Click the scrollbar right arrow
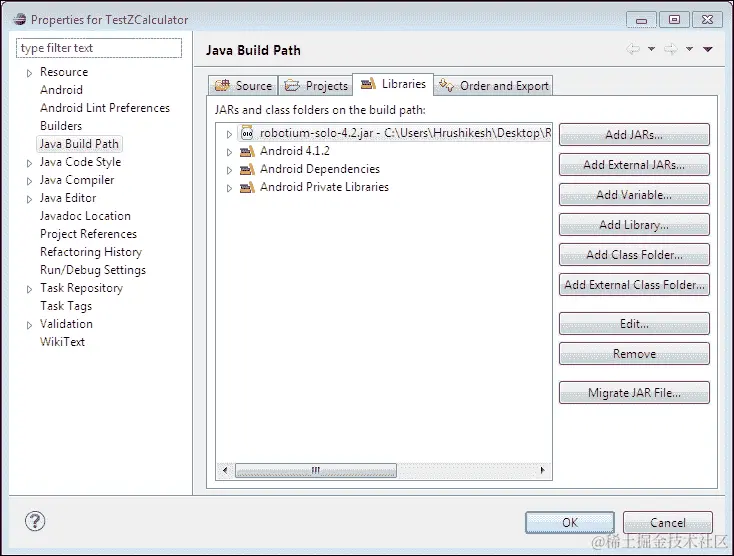 click(x=543, y=470)
